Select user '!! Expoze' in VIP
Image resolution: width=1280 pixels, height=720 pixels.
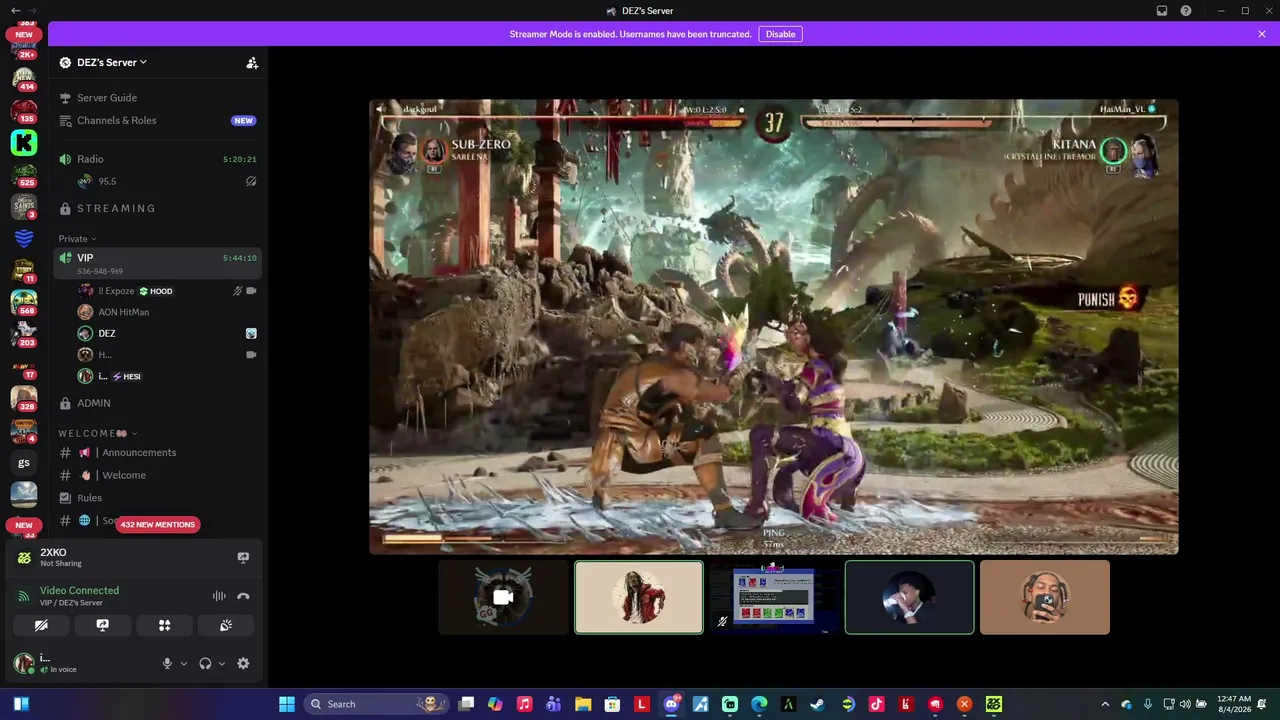pyautogui.click(x=167, y=291)
